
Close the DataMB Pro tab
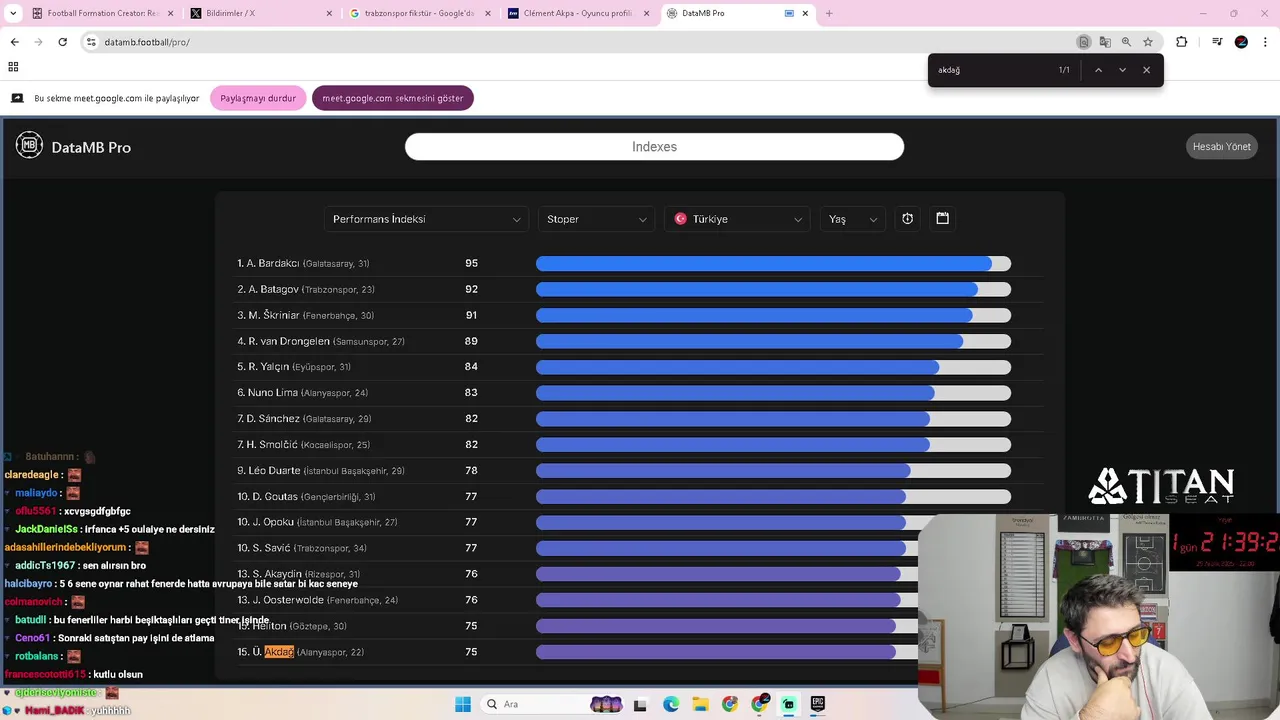pos(805,13)
